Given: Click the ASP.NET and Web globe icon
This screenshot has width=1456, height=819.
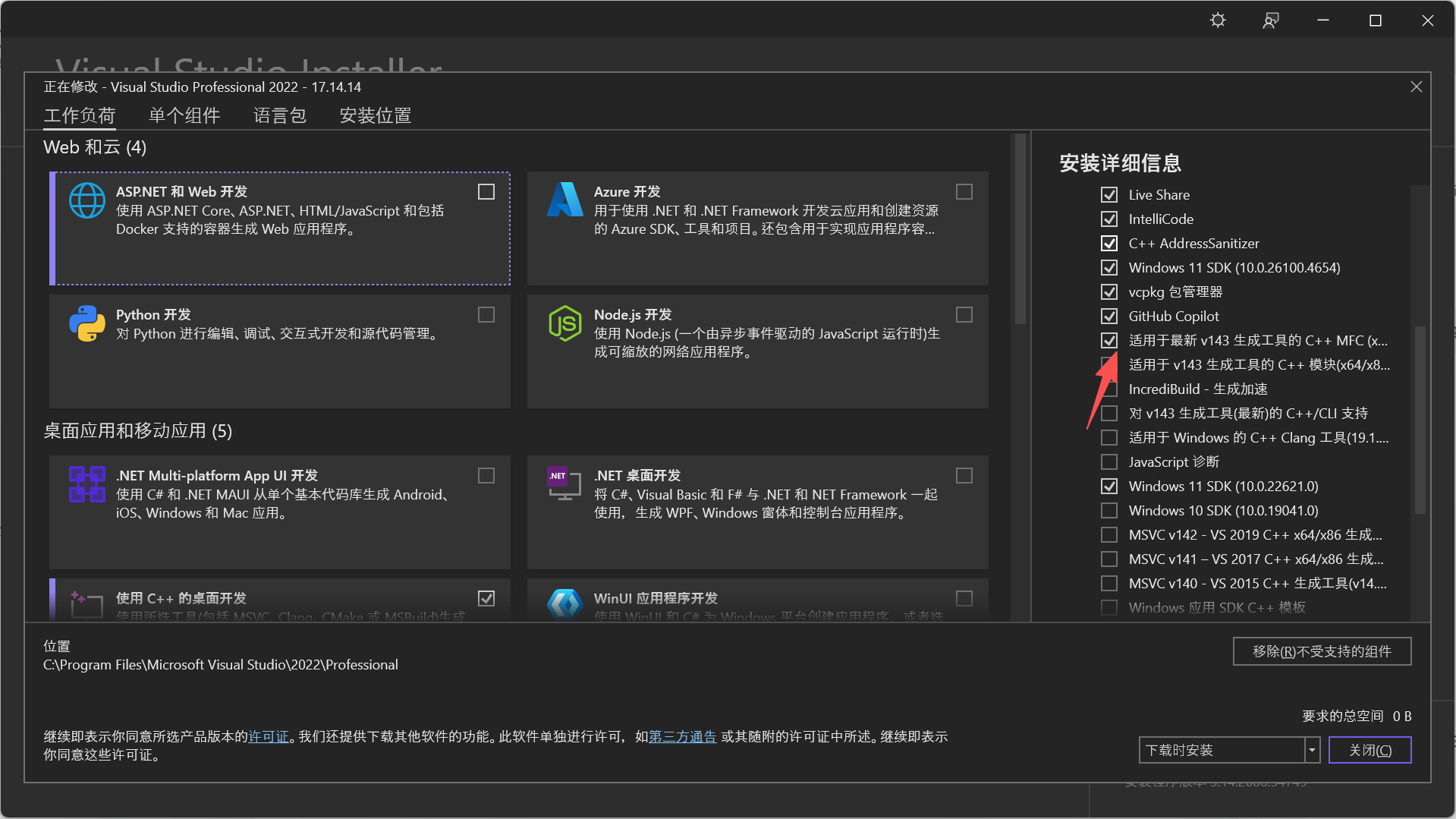Looking at the screenshot, I should 87,201.
